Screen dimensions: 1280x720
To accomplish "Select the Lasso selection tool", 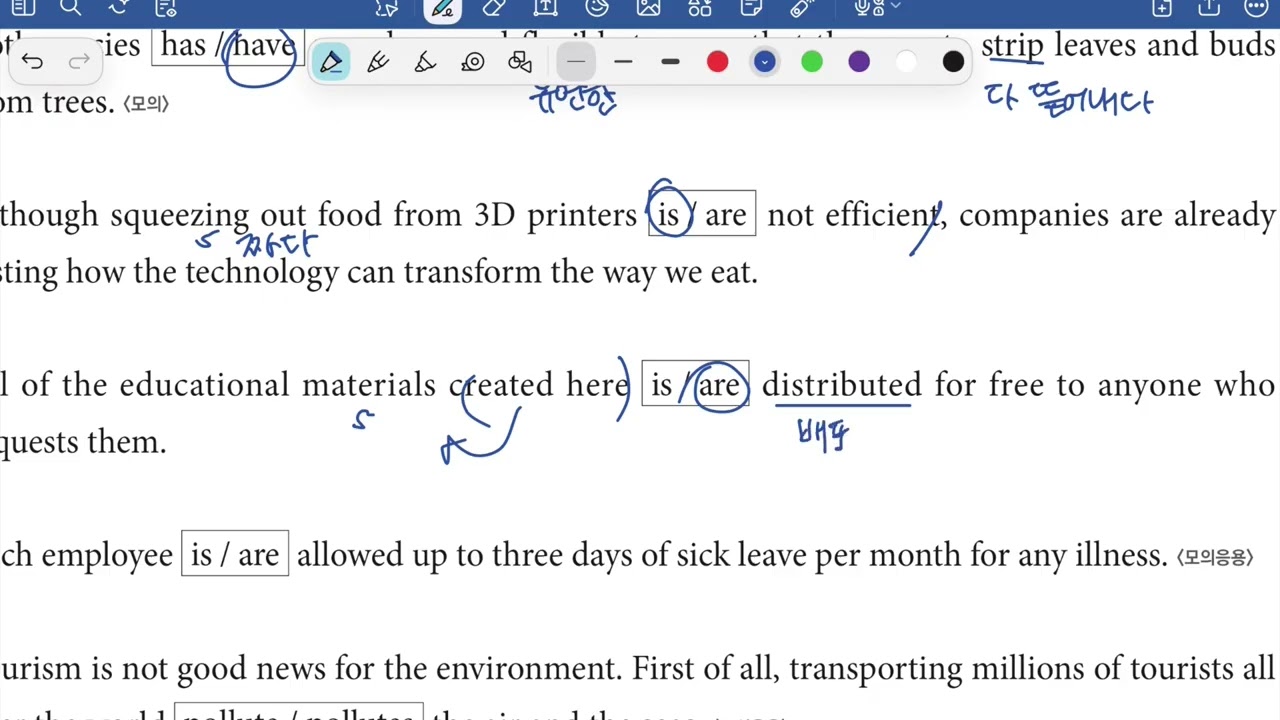I will point(387,7).
